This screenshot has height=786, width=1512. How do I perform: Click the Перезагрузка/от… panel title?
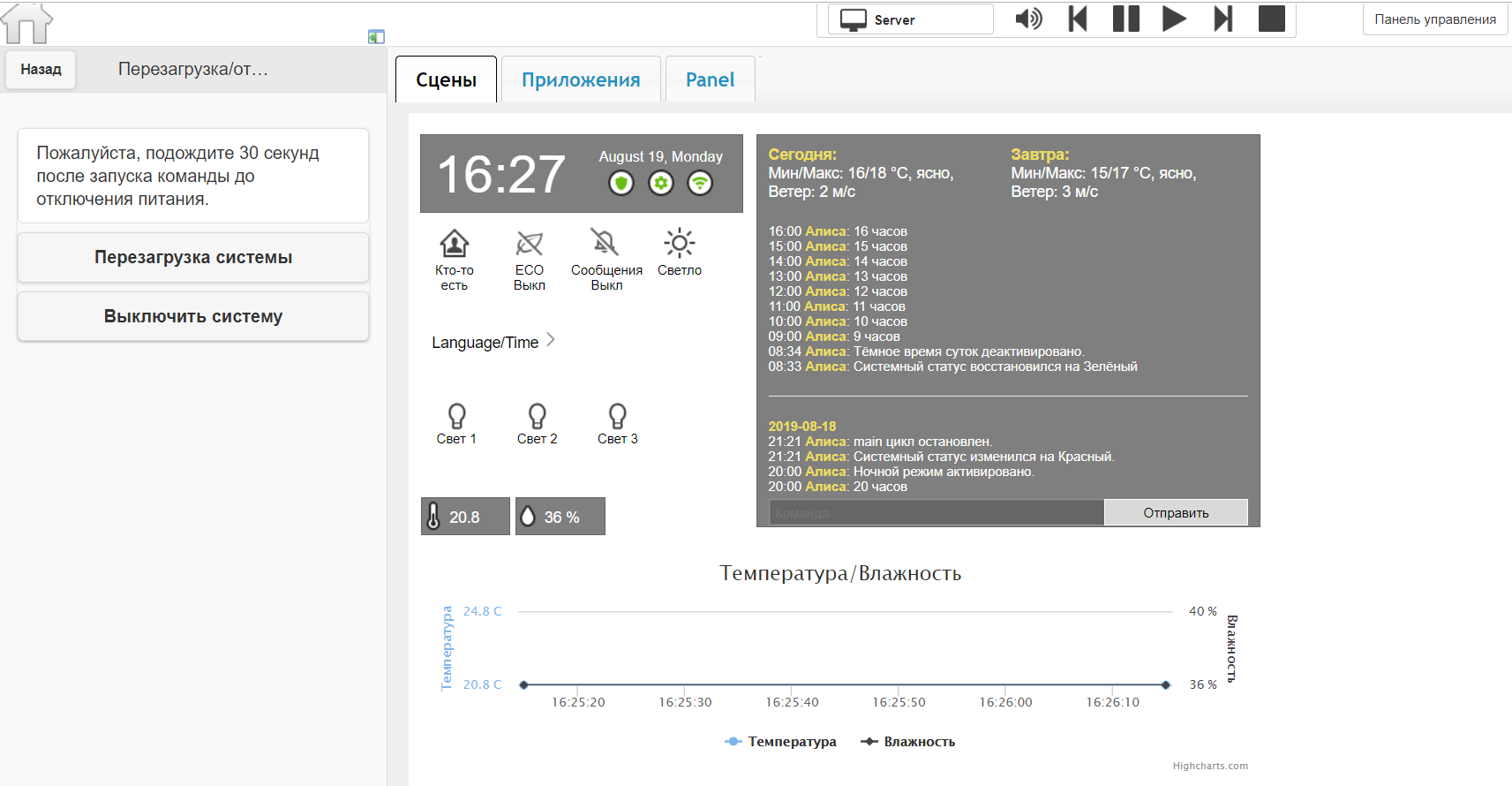(193, 69)
